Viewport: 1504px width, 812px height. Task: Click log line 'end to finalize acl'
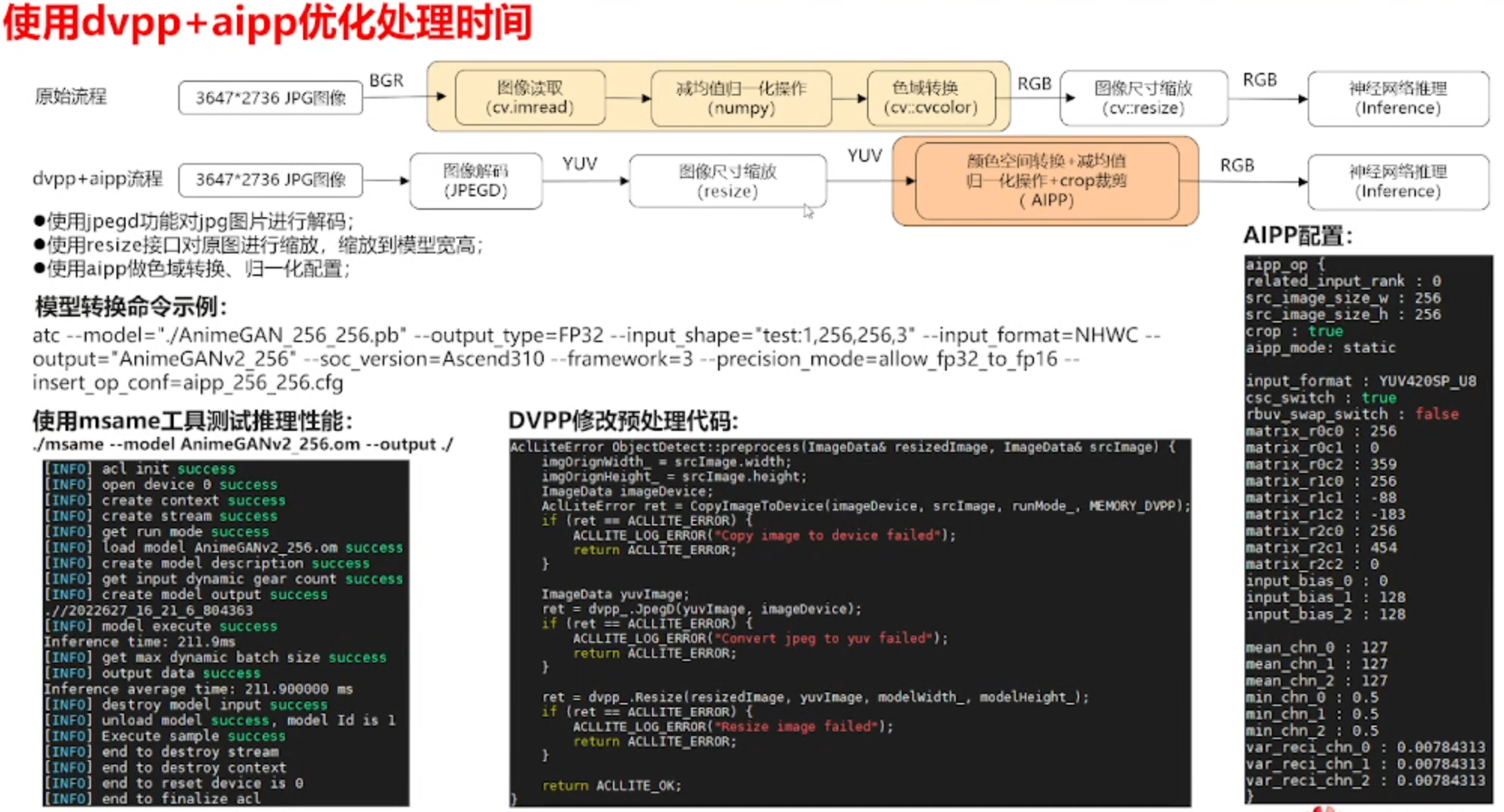[x=153, y=798]
